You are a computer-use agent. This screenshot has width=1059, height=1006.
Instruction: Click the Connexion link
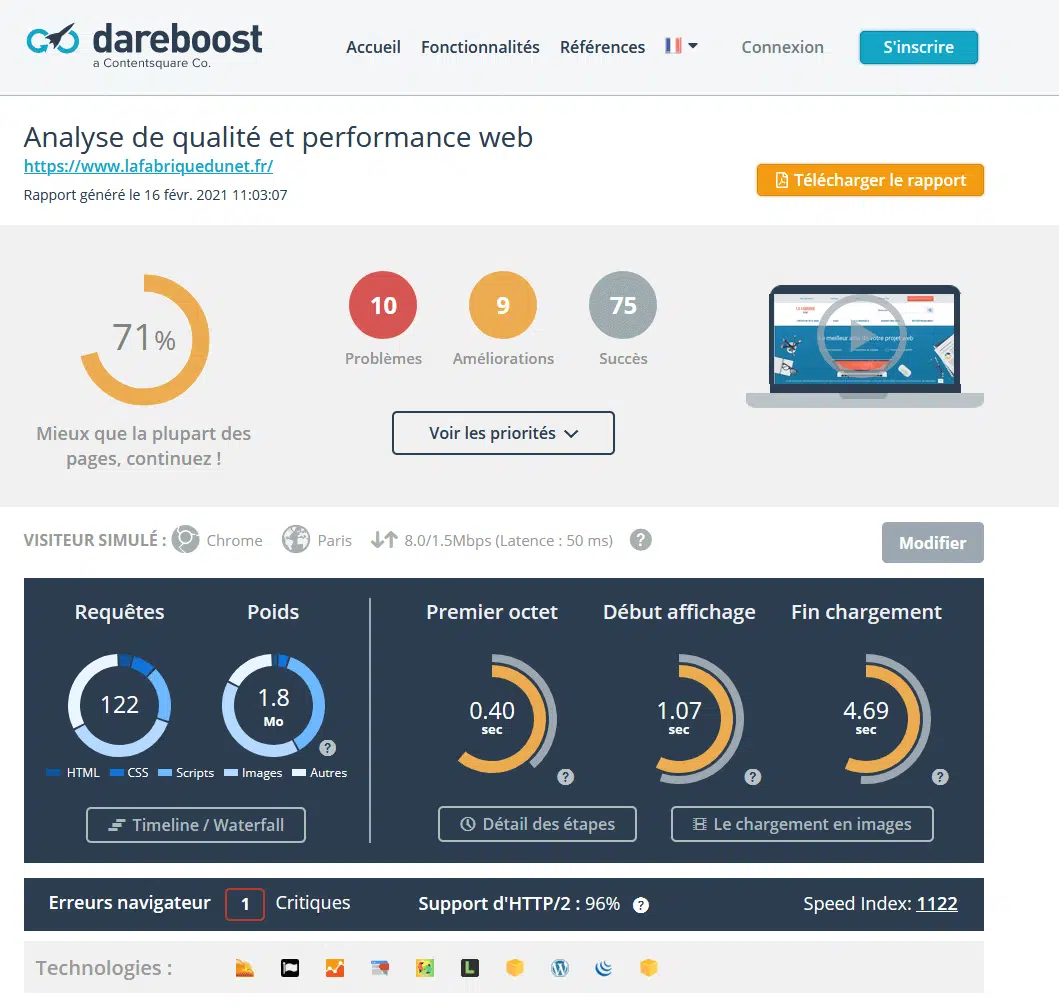(x=782, y=47)
